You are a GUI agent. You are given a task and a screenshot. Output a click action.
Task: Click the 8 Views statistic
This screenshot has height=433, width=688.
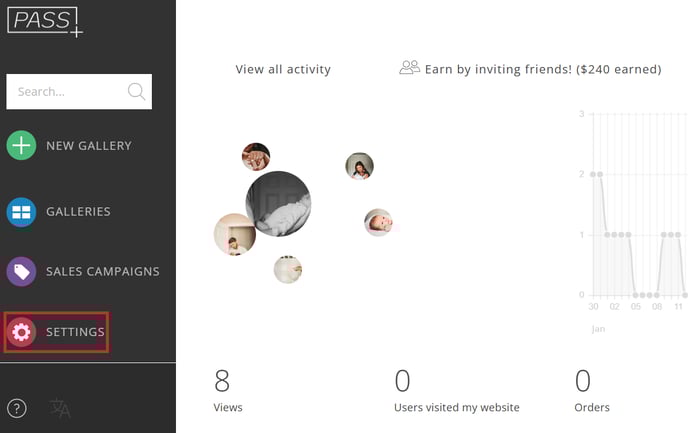click(x=228, y=390)
